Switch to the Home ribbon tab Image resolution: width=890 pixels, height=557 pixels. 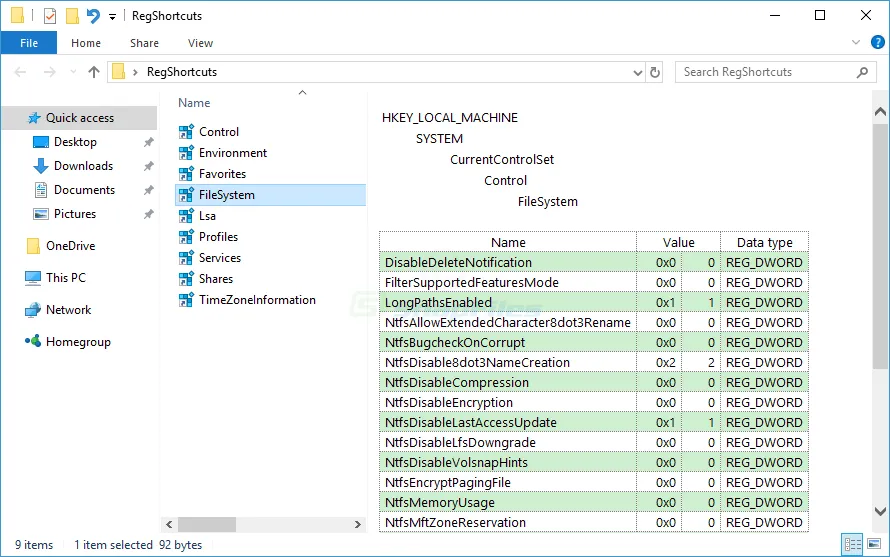[86, 43]
